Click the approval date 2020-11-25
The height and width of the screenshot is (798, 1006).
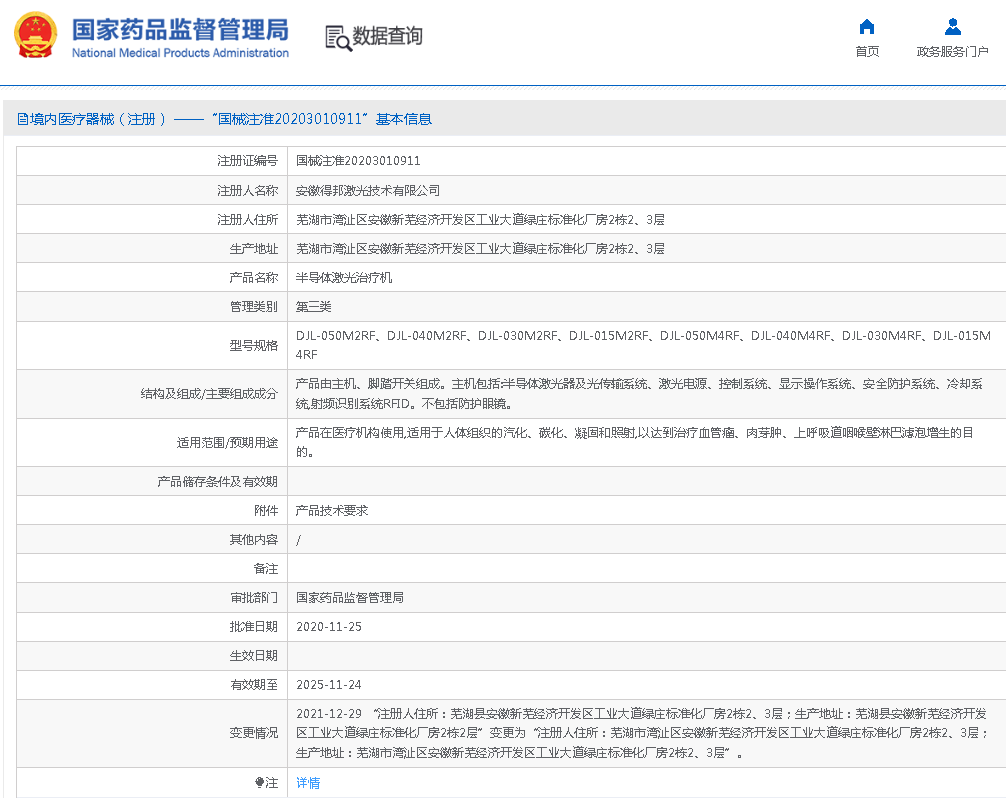[329, 627]
